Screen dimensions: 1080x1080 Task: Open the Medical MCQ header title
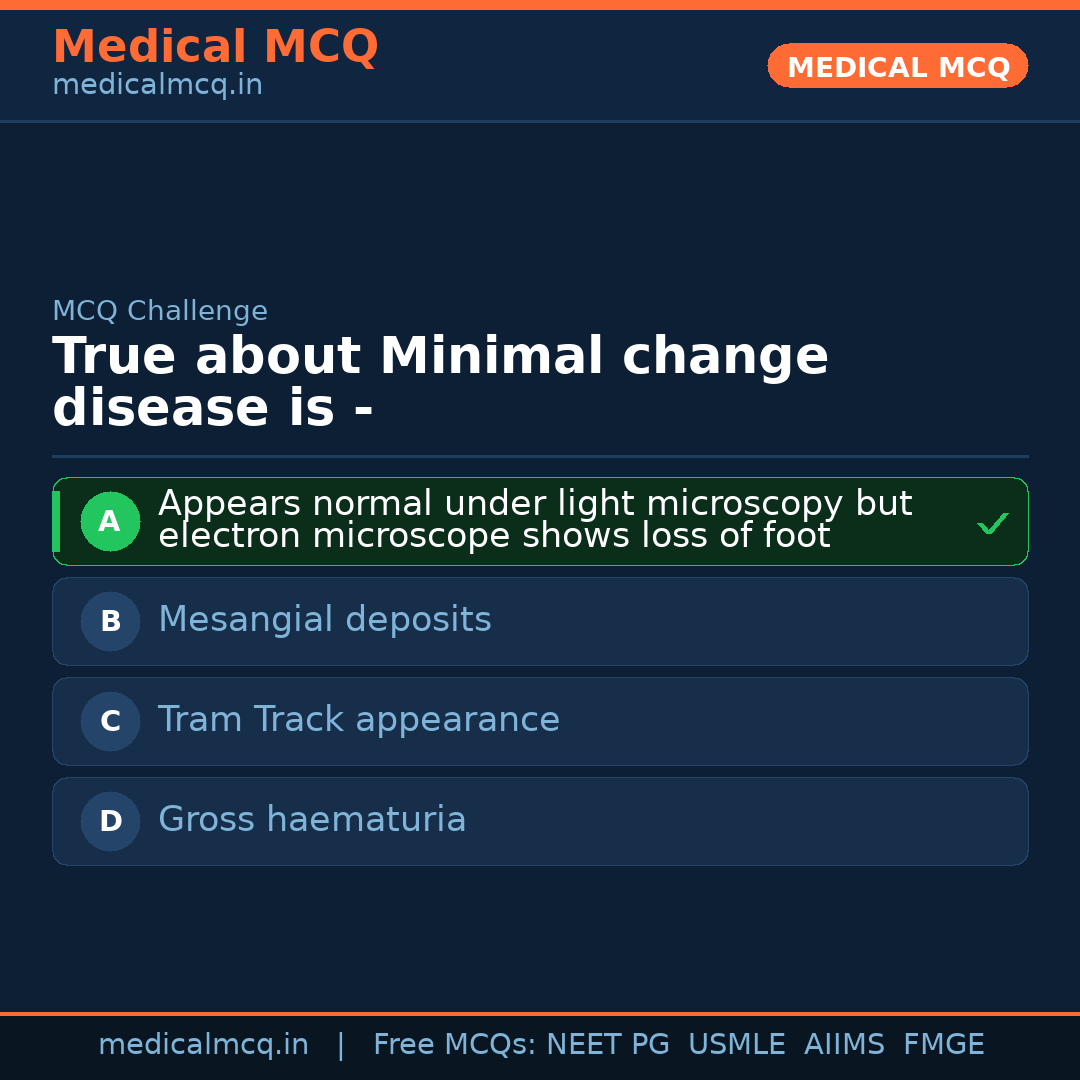(215, 47)
